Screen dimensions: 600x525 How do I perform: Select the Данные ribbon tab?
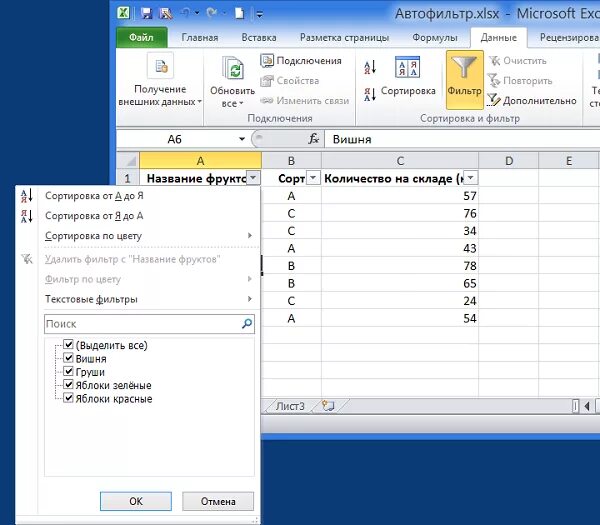pyautogui.click(x=499, y=38)
